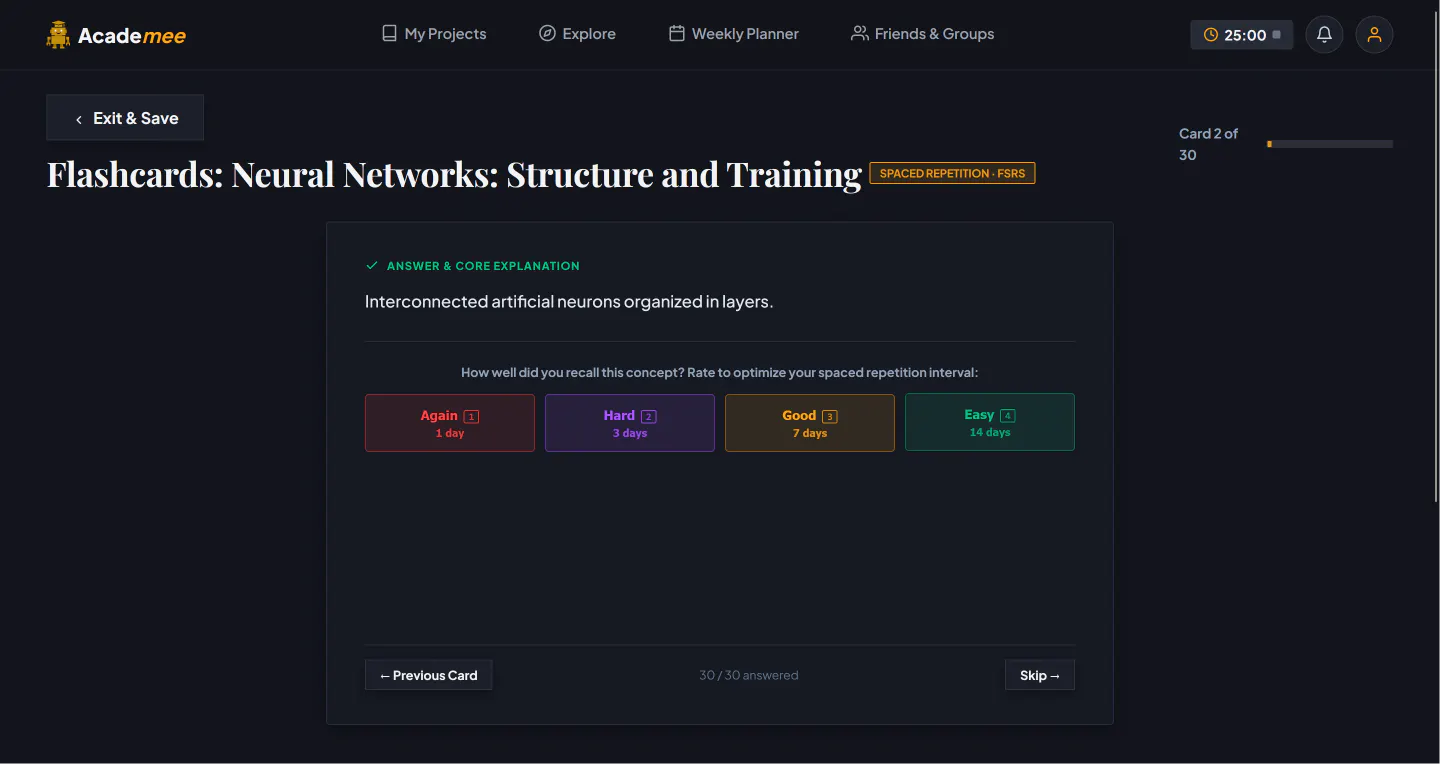Viewport: 1440px width, 764px height.
Task: Click the card progress bar
Action: click(x=1330, y=144)
